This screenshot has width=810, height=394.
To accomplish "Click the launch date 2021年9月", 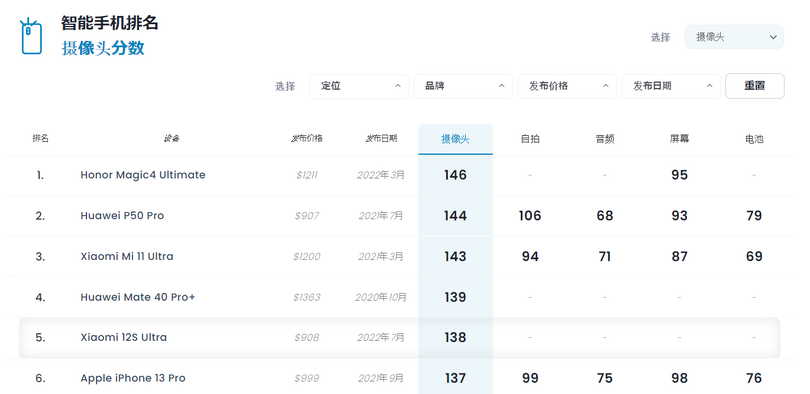I will click(381, 379).
